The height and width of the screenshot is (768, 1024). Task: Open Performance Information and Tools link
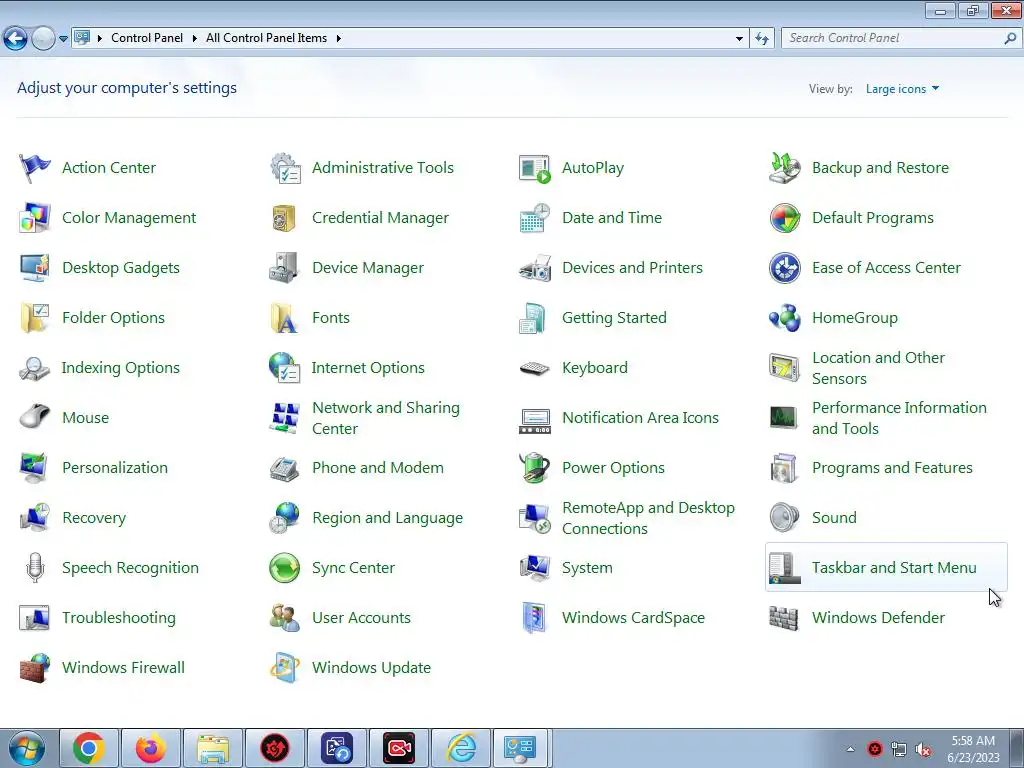point(899,418)
